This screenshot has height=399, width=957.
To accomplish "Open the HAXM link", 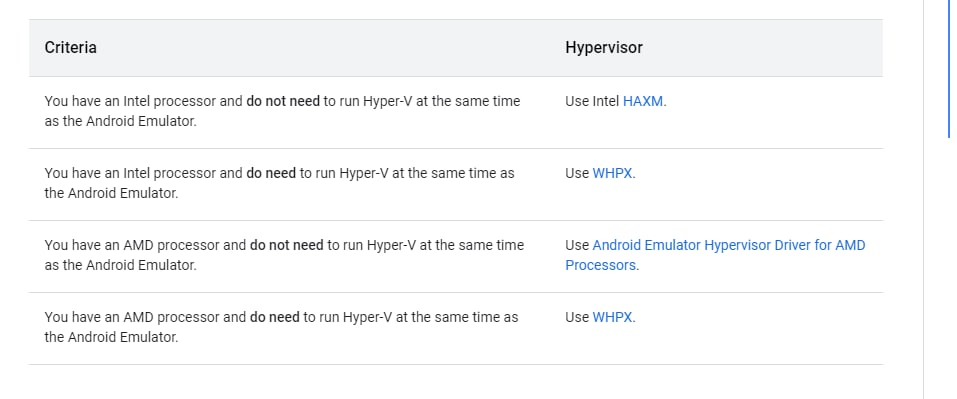I will 643,101.
